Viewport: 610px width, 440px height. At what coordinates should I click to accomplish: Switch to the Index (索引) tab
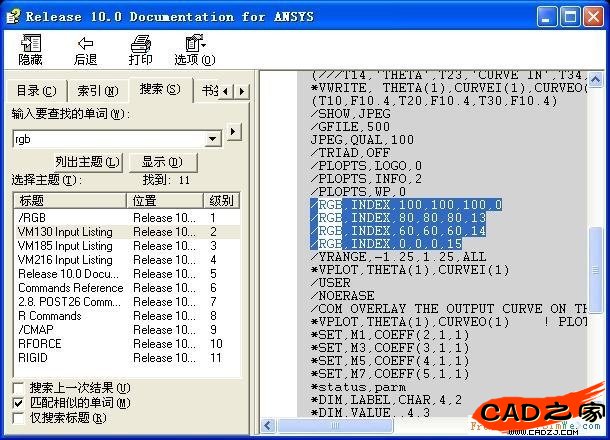click(x=97, y=91)
